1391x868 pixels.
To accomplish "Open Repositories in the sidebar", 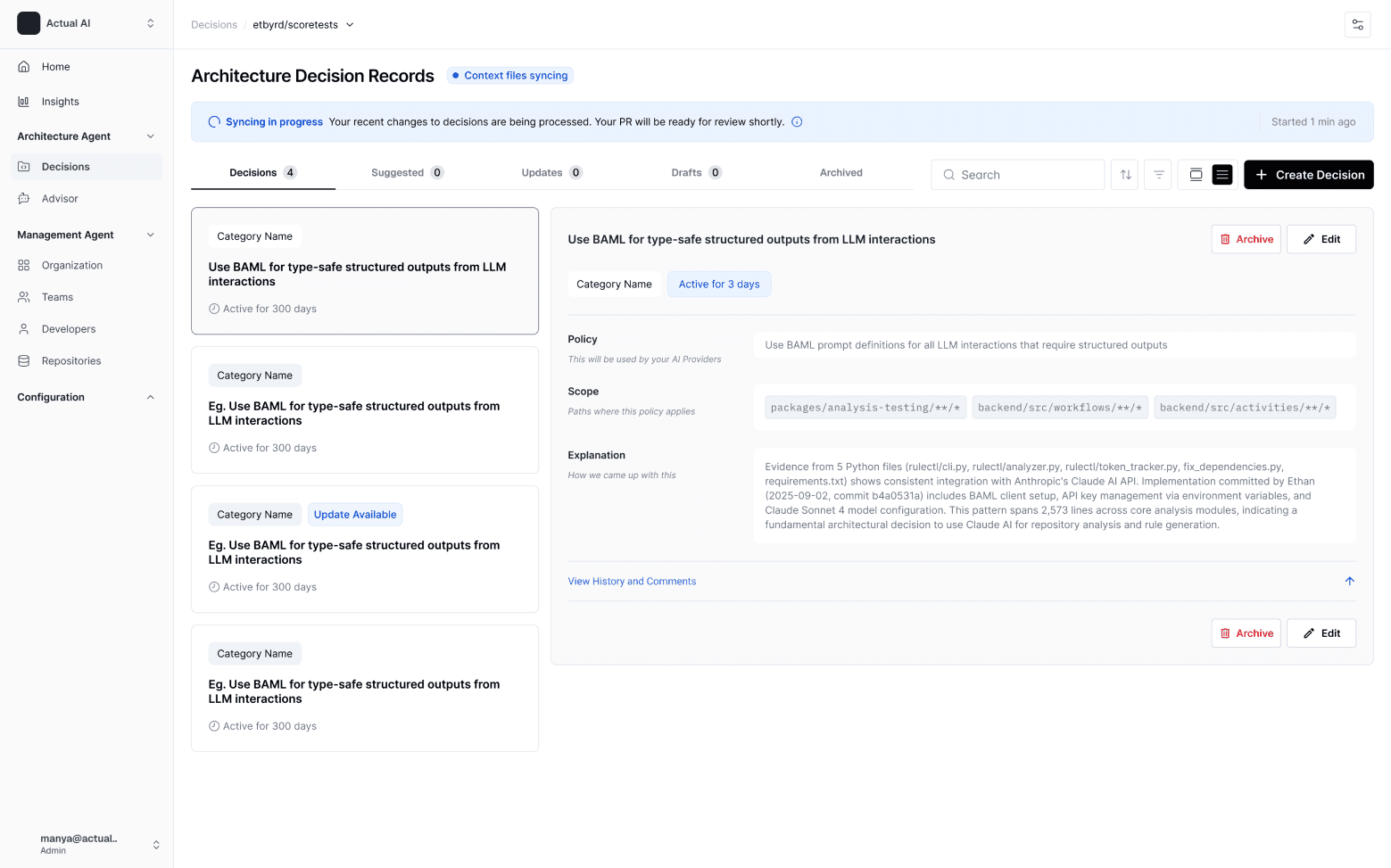I will click(x=87, y=361).
